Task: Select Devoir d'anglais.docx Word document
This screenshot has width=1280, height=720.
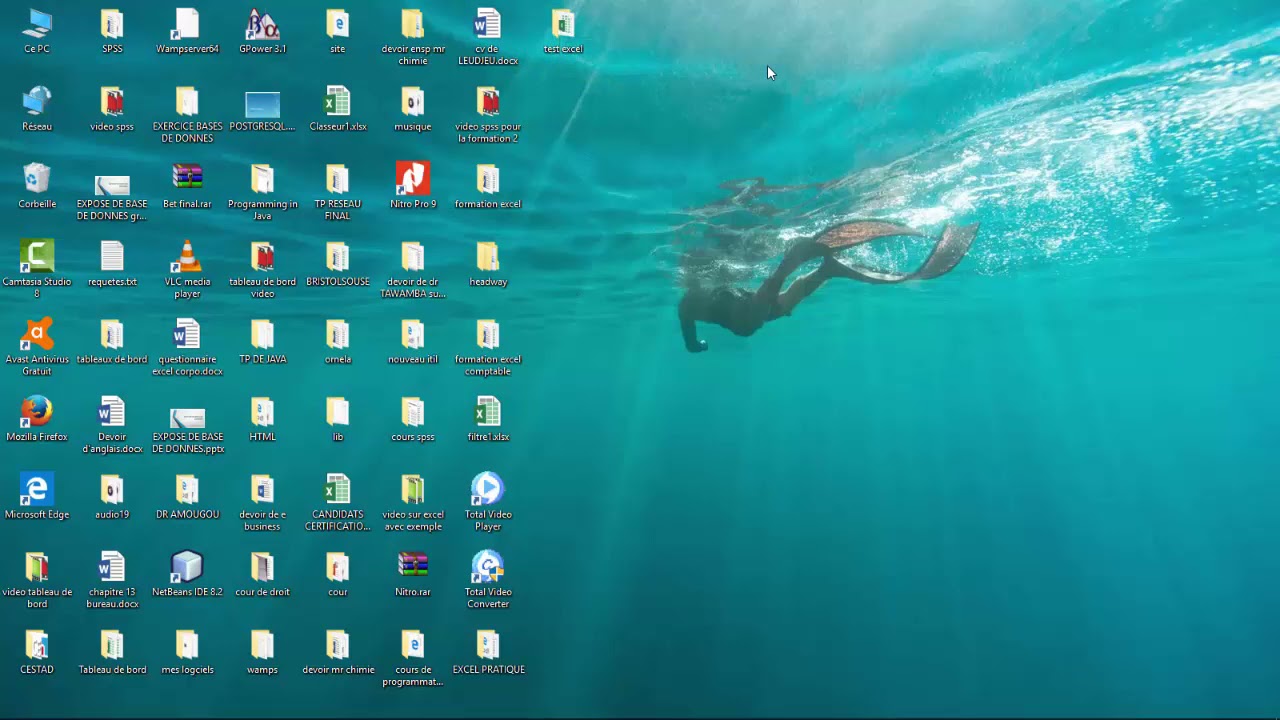Action: click(x=112, y=424)
